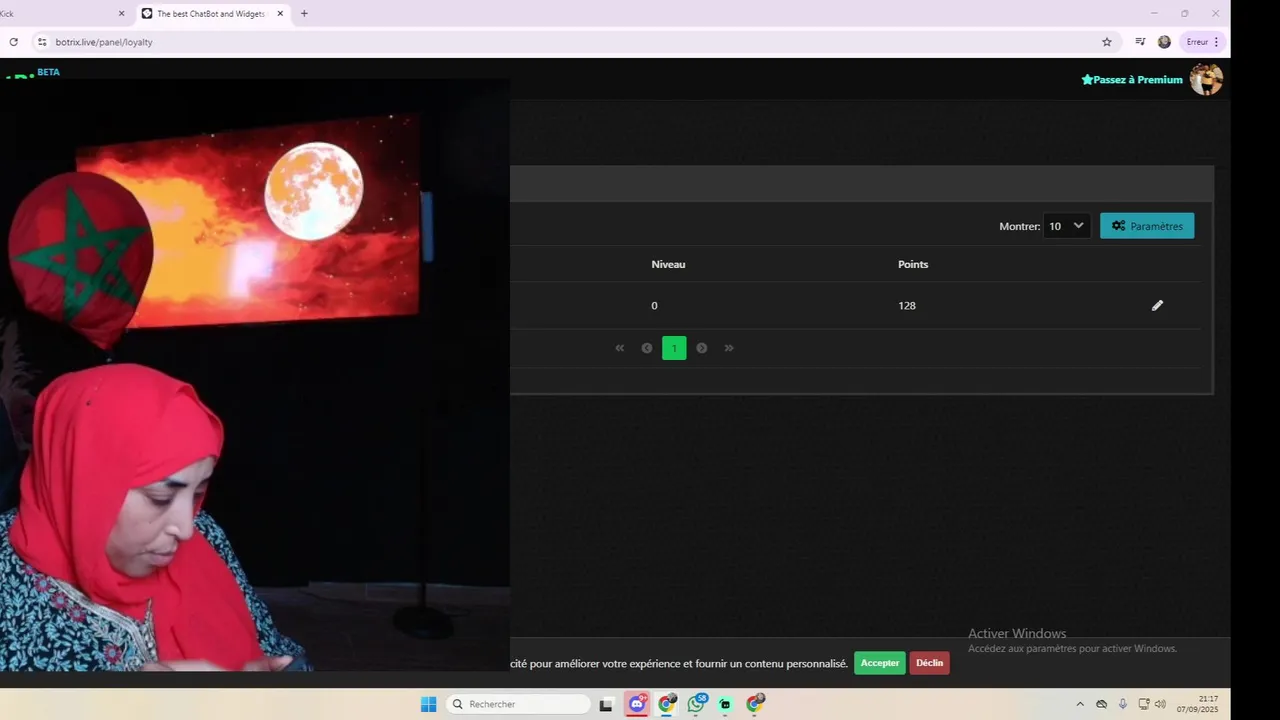Open the volume tray icon
The width and height of the screenshot is (1280, 720).
pyautogui.click(x=1160, y=704)
